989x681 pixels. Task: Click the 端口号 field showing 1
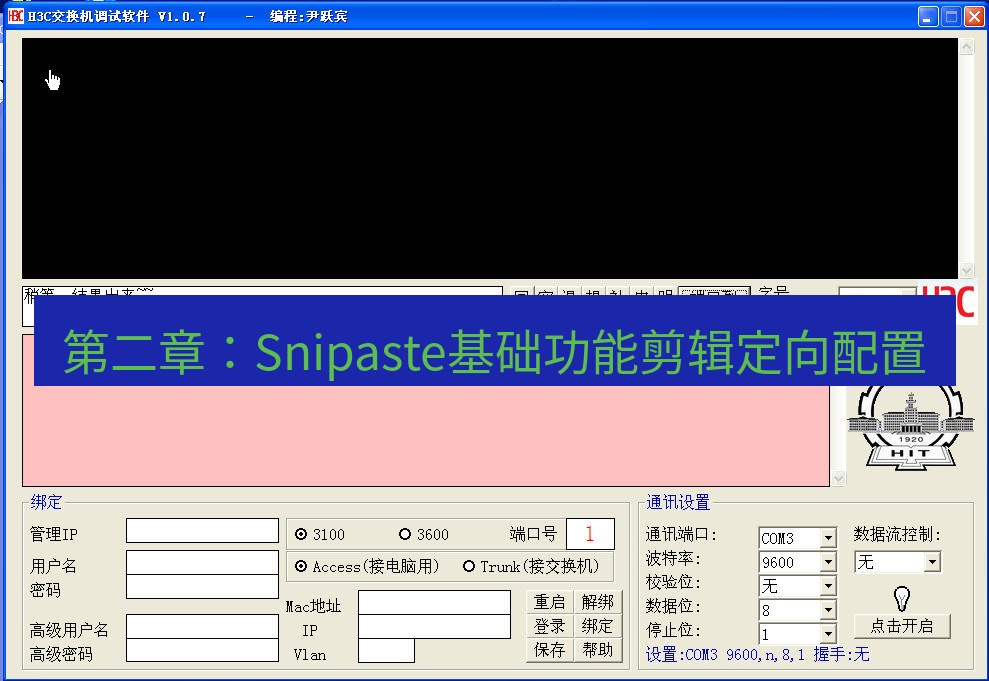click(x=590, y=534)
